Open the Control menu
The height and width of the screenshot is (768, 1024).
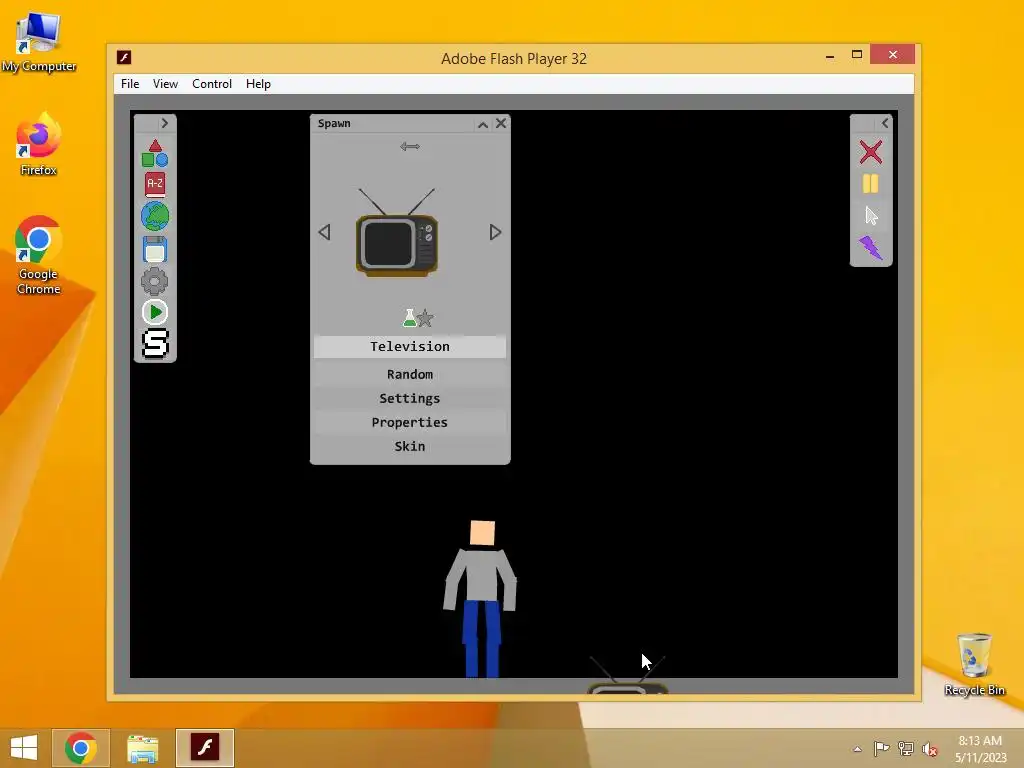[212, 84]
